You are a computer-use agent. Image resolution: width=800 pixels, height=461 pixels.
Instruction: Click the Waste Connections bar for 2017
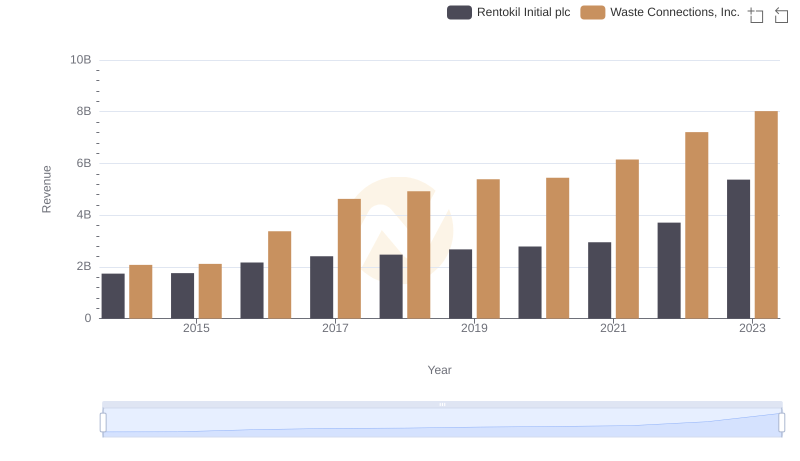point(349,259)
